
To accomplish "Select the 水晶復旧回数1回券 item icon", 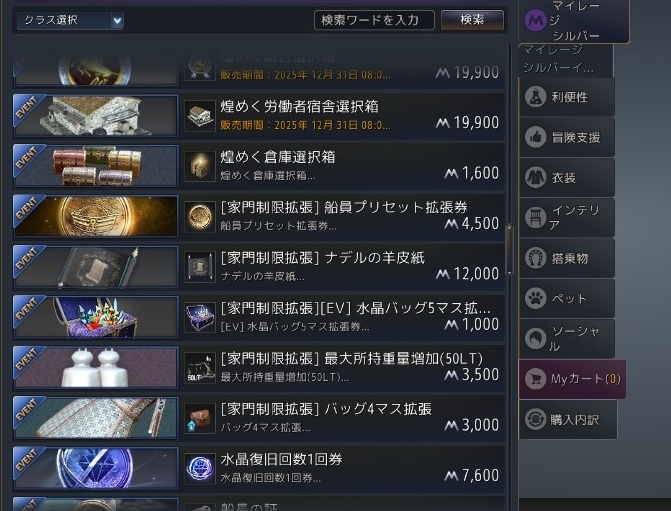I will point(200,469).
